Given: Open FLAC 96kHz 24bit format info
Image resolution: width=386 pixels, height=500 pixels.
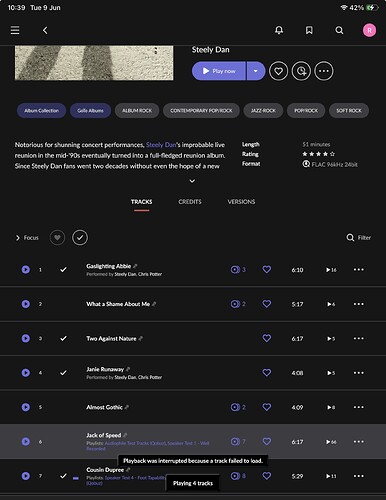Looking at the screenshot, I should tap(330, 164).
